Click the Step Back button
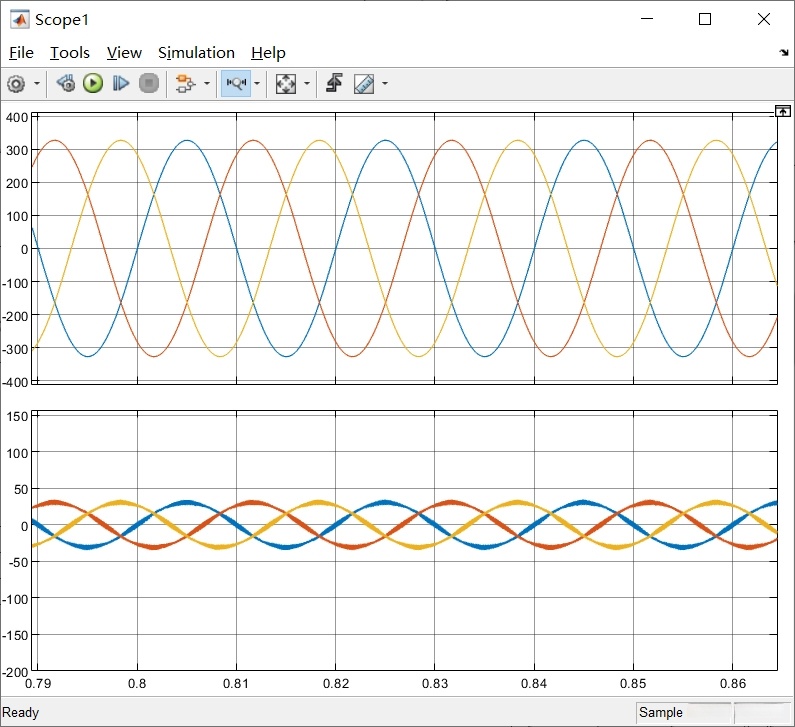The image size is (795, 727). [x=66, y=84]
